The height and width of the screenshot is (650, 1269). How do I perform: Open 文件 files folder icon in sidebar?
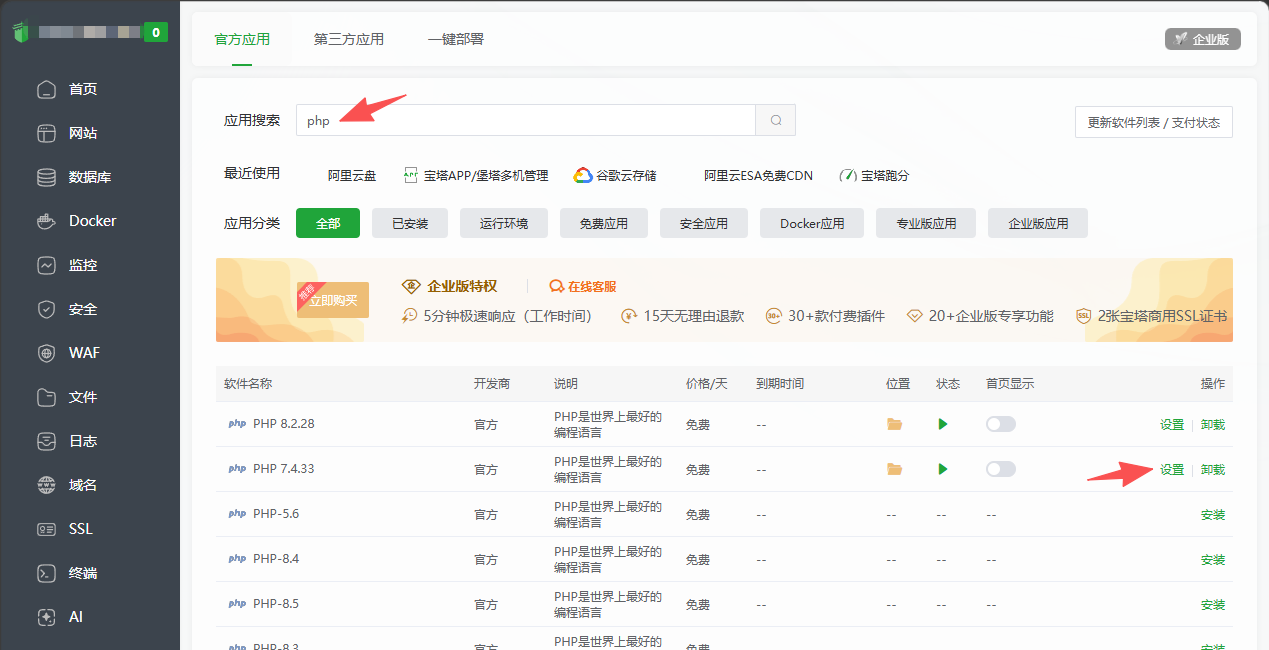[x=46, y=397]
